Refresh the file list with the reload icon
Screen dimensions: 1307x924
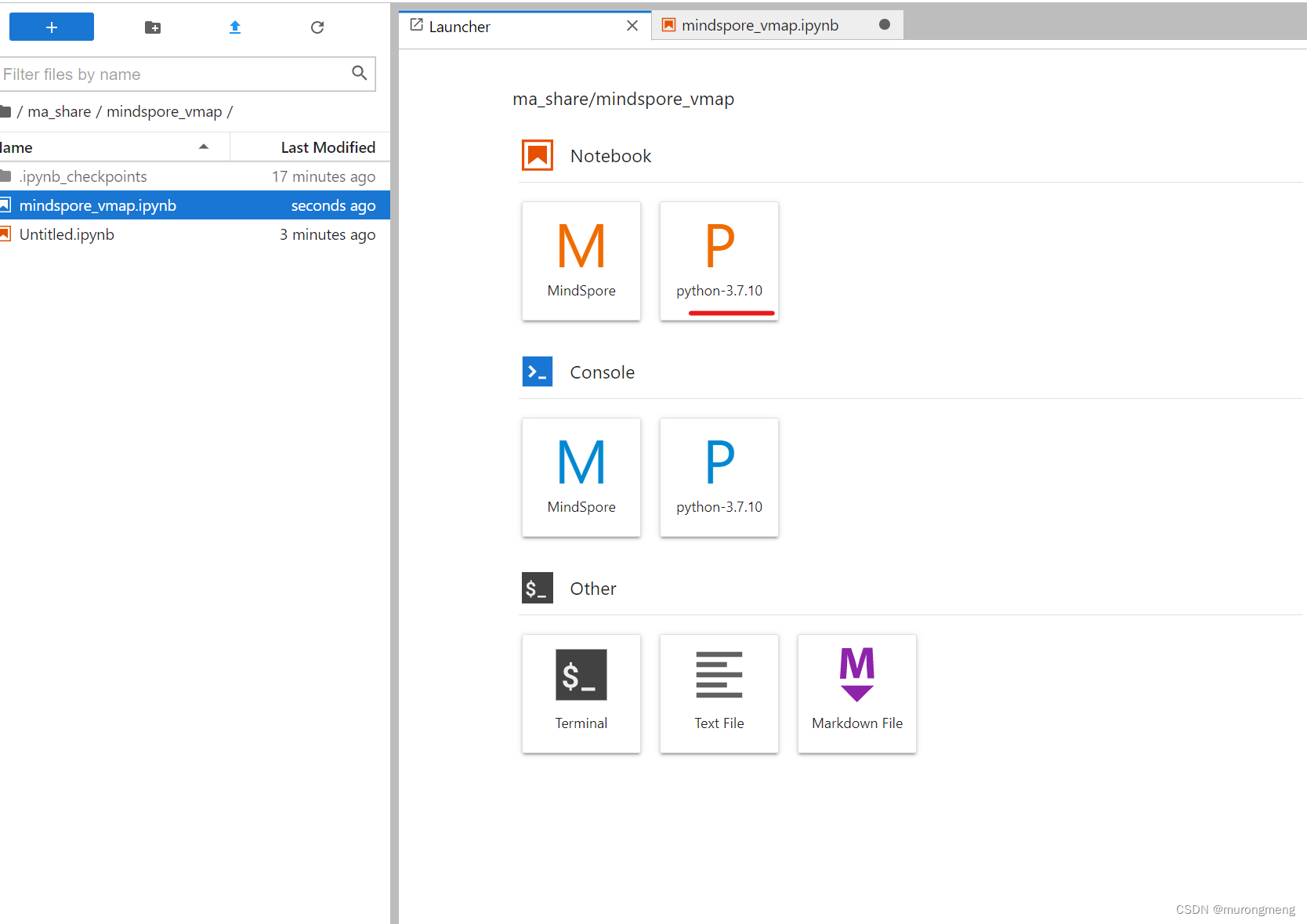[317, 27]
